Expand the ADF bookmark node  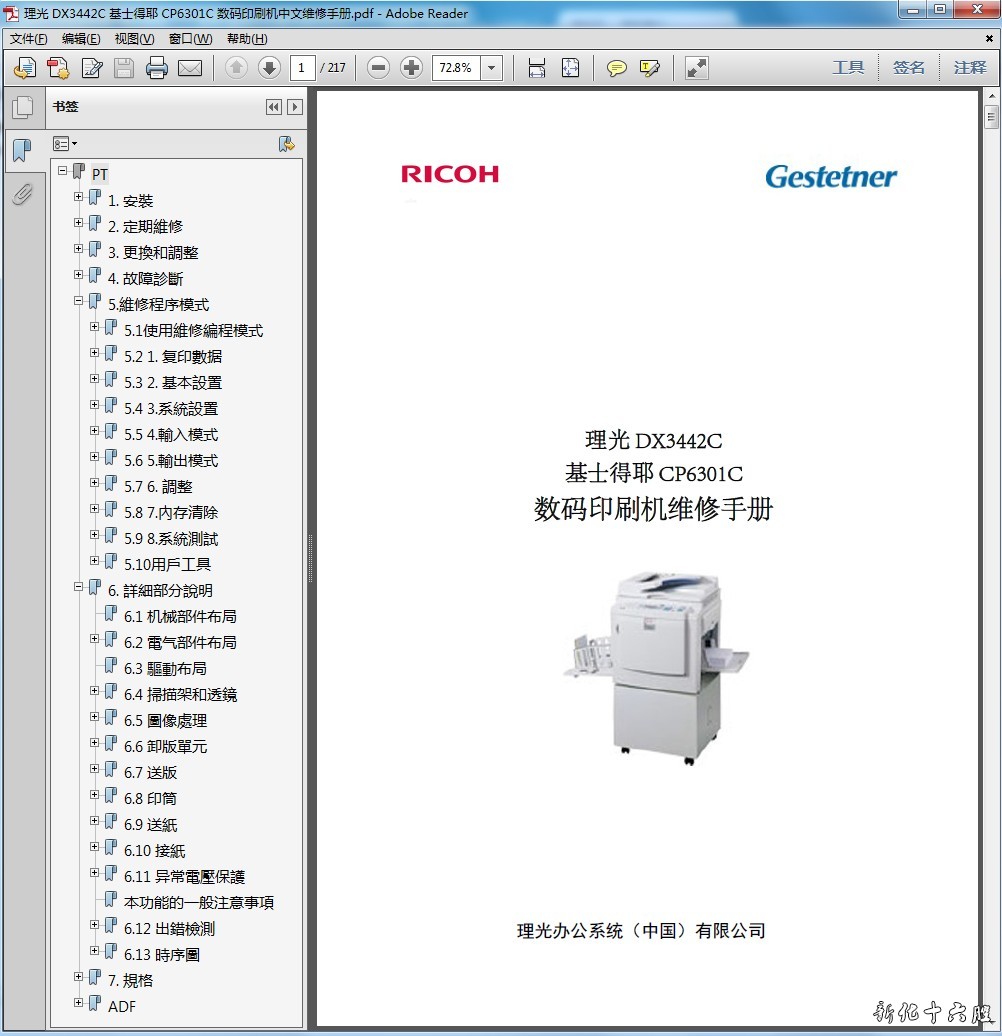[79, 1002]
